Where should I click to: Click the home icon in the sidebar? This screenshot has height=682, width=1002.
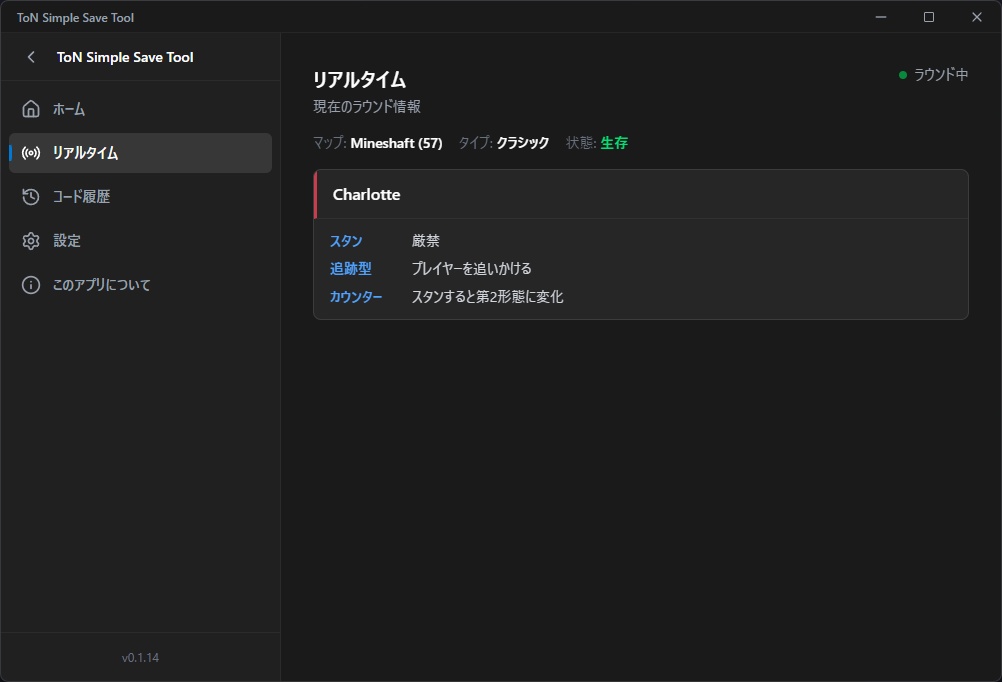coord(31,109)
